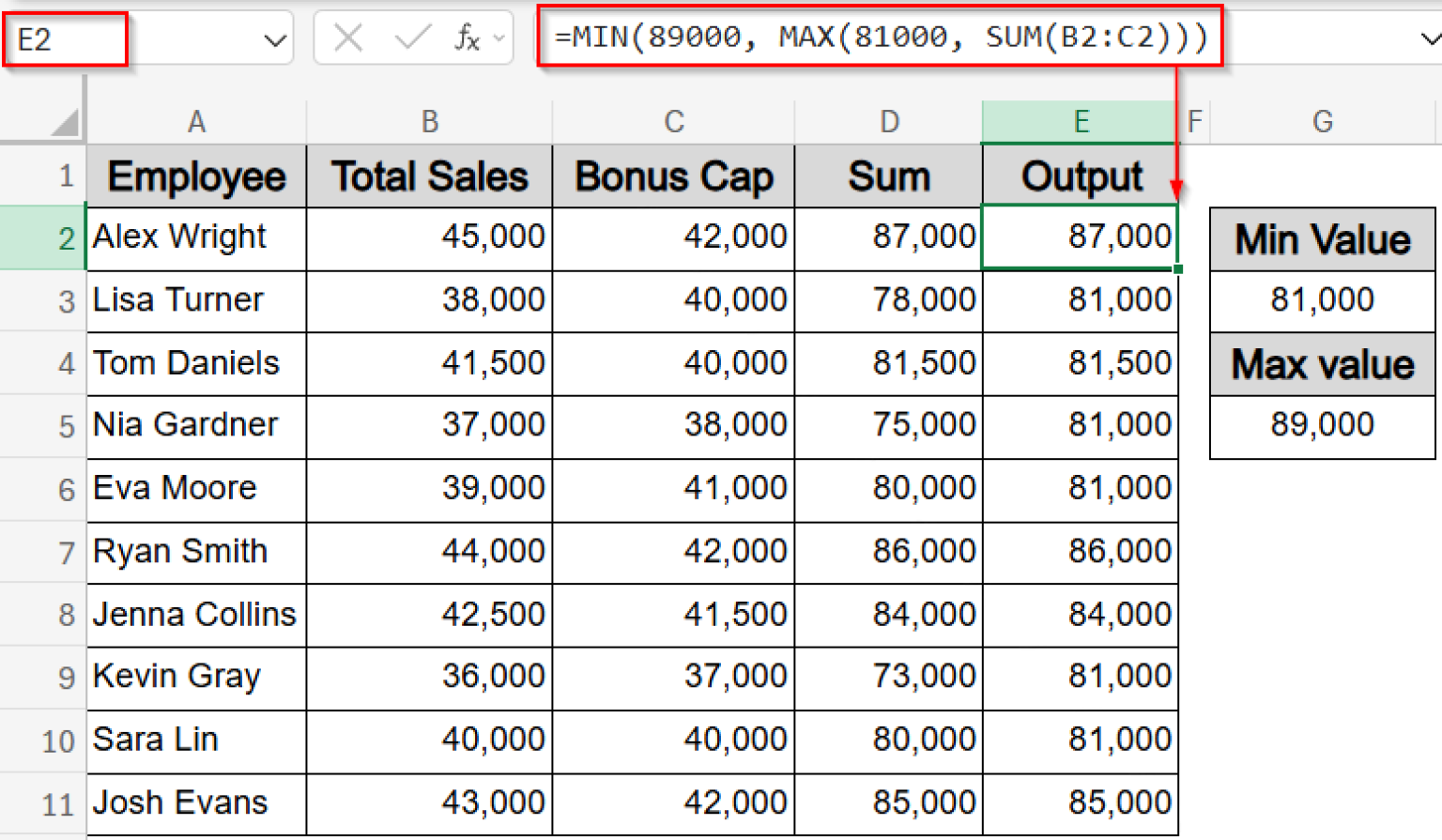Select the Min Value cell showing 81,000
This screenshot has height=840, width=1442.
1322,300
